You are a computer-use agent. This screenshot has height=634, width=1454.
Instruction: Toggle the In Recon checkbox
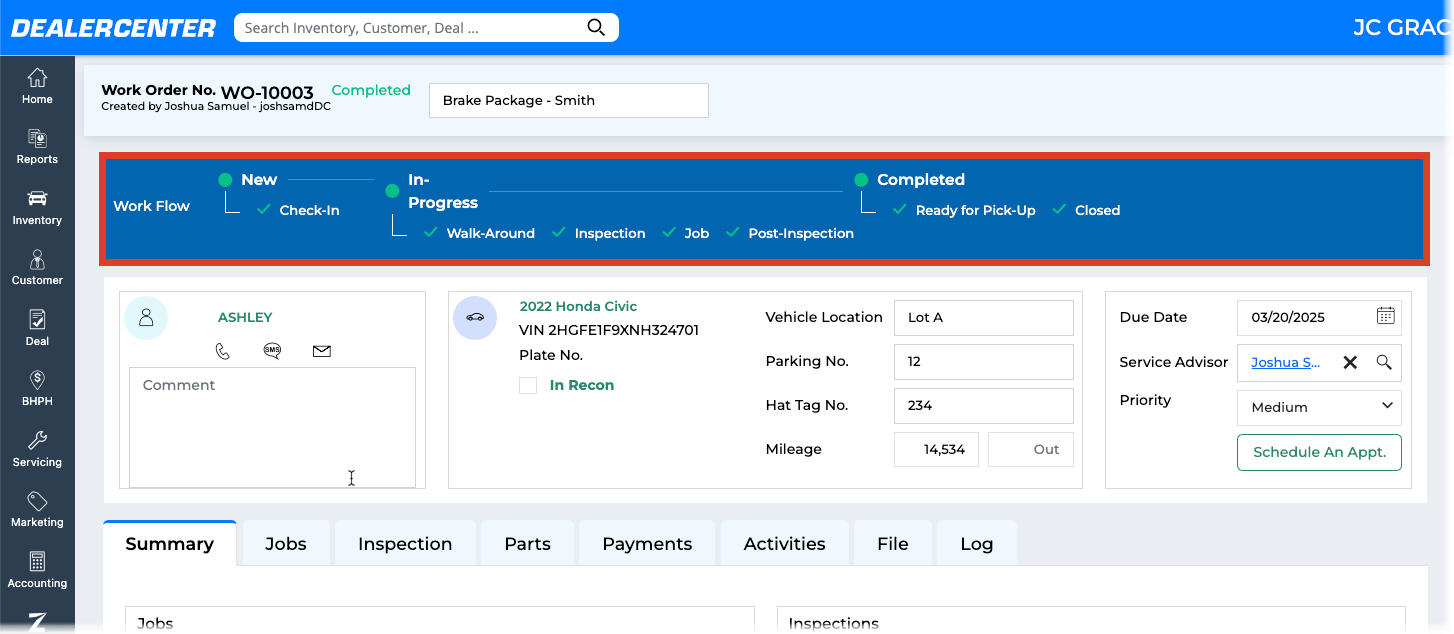(528, 385)
